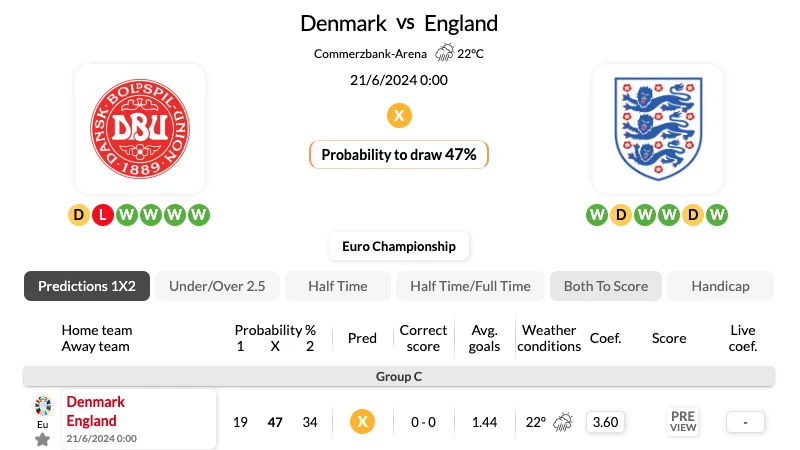
Task: Click the Euro tournament logo icon
Action: click(43, 406)
